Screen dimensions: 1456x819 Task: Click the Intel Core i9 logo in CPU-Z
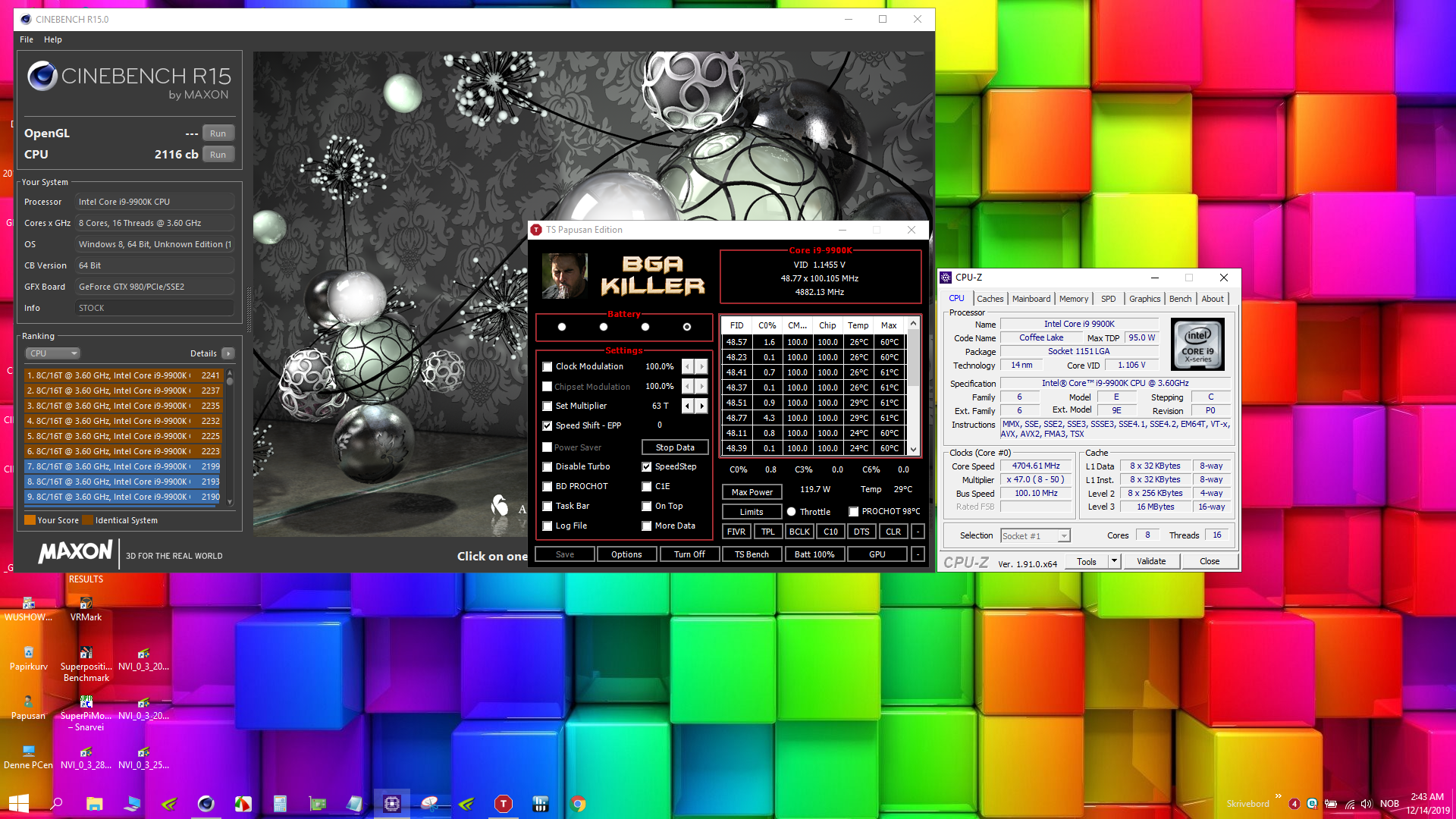1197,344
